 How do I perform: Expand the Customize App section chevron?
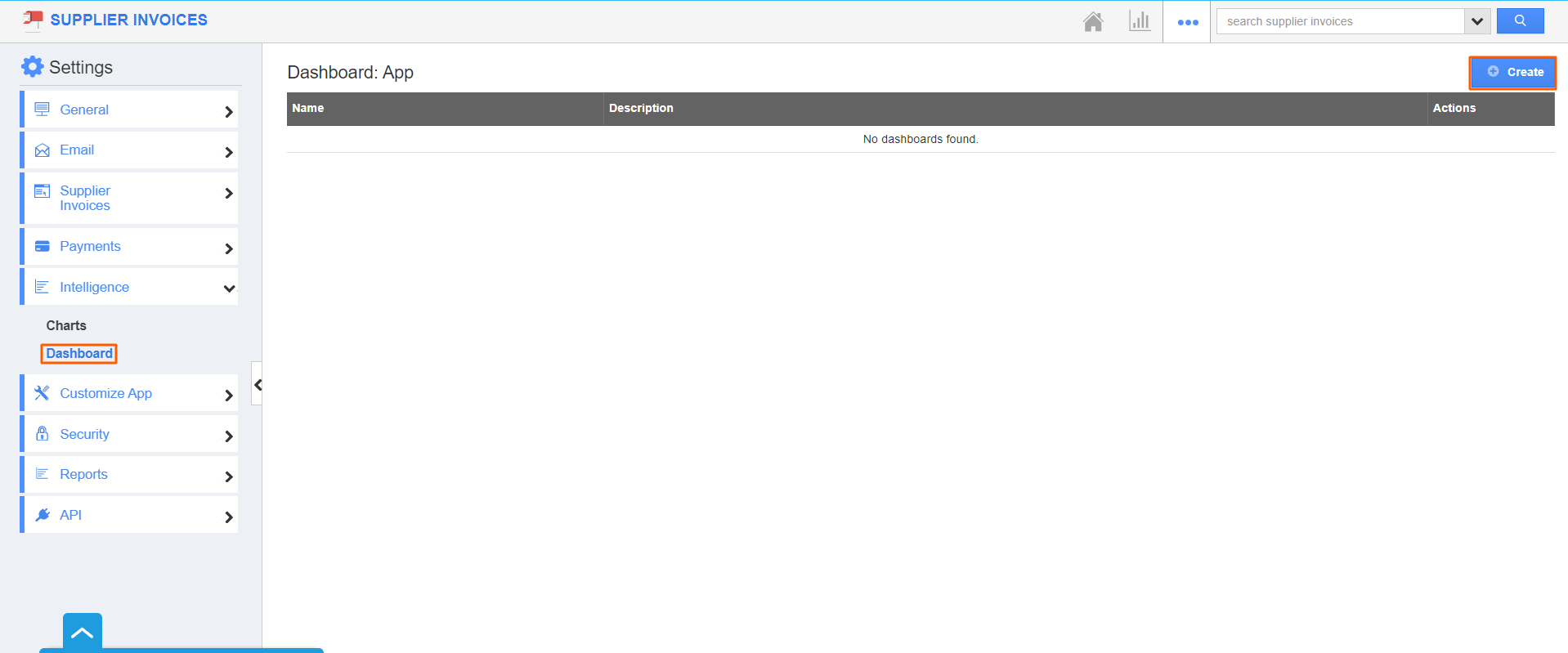pyautogui.click(x=229, y=396)
